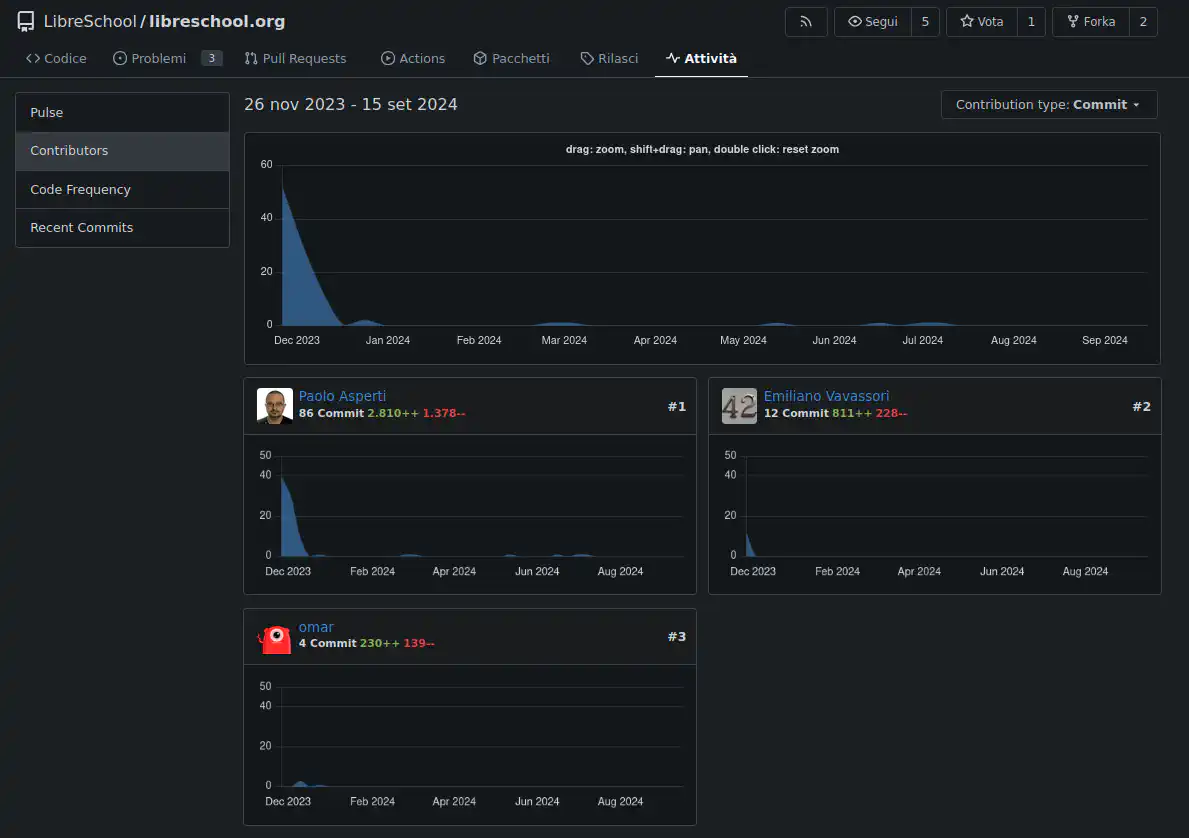Click the pulse icon on Attività tab
The height and width of the screenshot is (838, 1189).
pos(673,58)
